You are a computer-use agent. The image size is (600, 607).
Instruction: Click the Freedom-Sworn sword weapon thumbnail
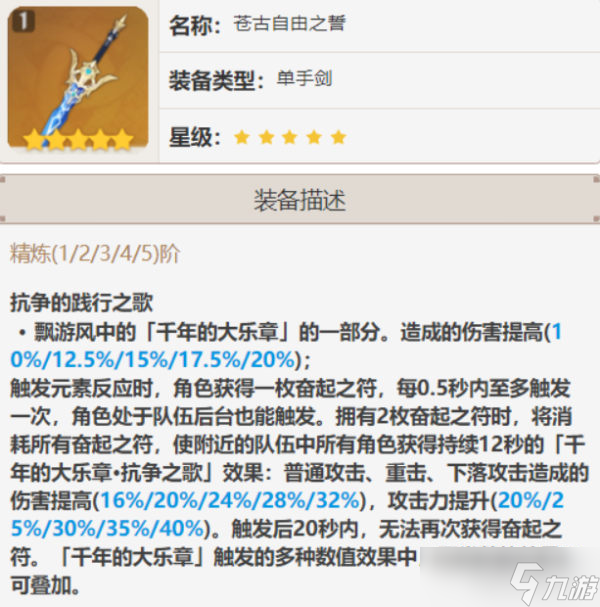(78, 78)
